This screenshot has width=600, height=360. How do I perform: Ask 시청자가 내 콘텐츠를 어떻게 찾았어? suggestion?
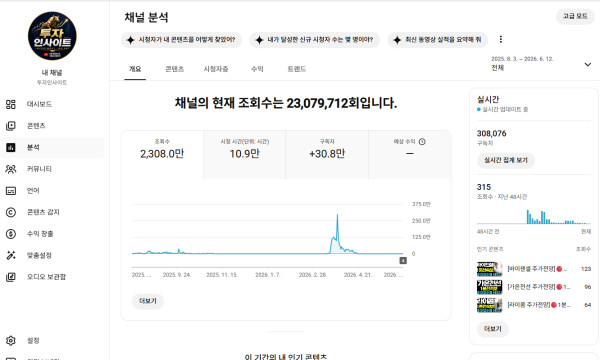click(x=181, y=40)
